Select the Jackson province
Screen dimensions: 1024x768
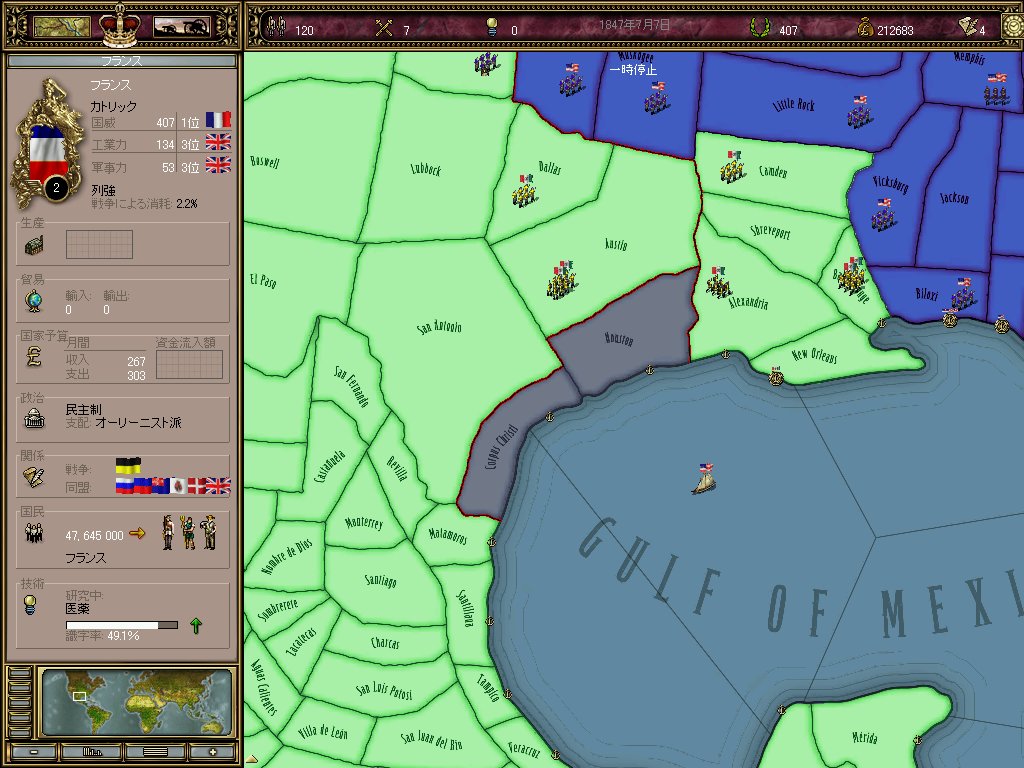click(954, 197)
